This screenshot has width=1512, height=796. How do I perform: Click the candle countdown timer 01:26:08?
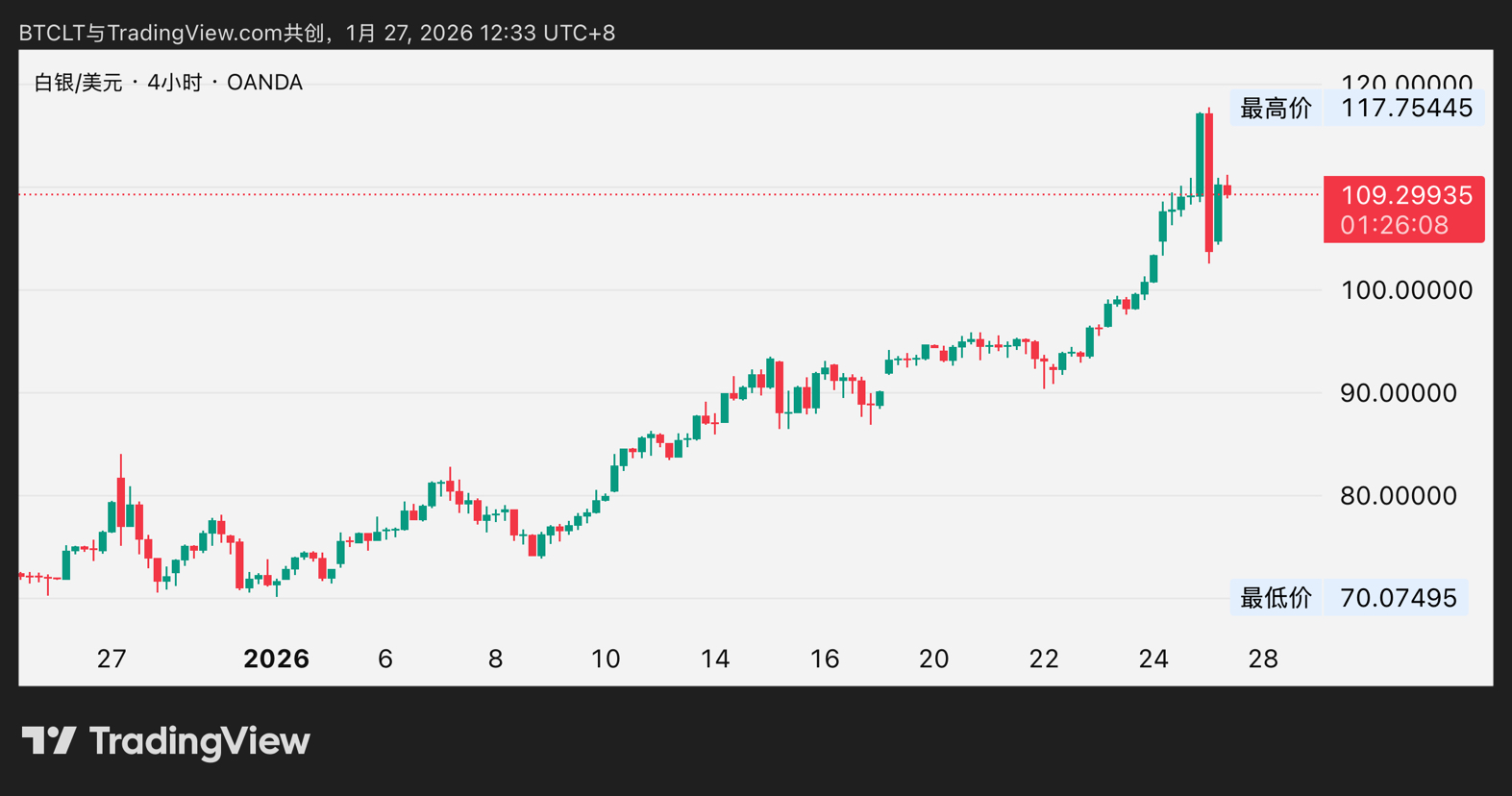coord(1394,226)
